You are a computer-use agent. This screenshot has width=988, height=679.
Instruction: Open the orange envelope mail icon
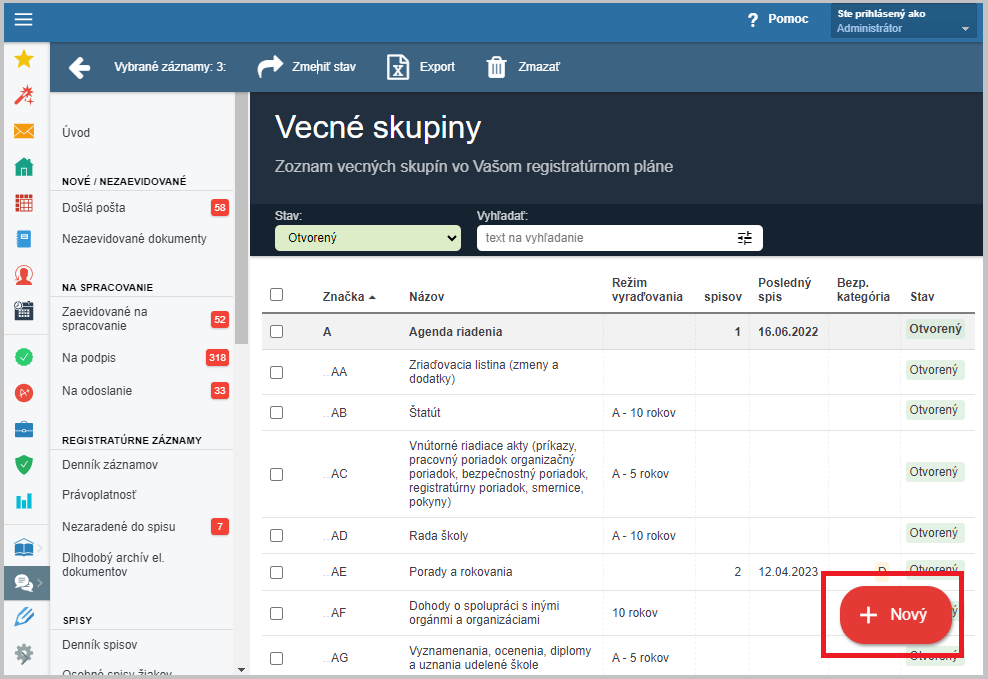point(24,131)
